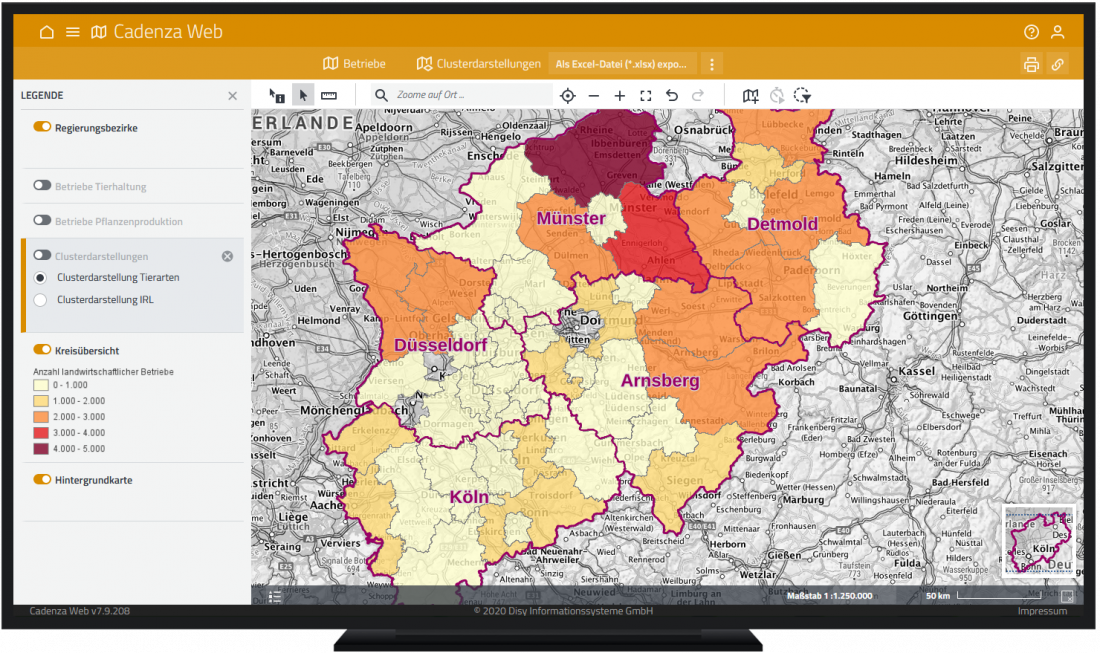This screenshot has width=1100, height=653.
Task: Click the Excel export button
Action: coord(622,64)
